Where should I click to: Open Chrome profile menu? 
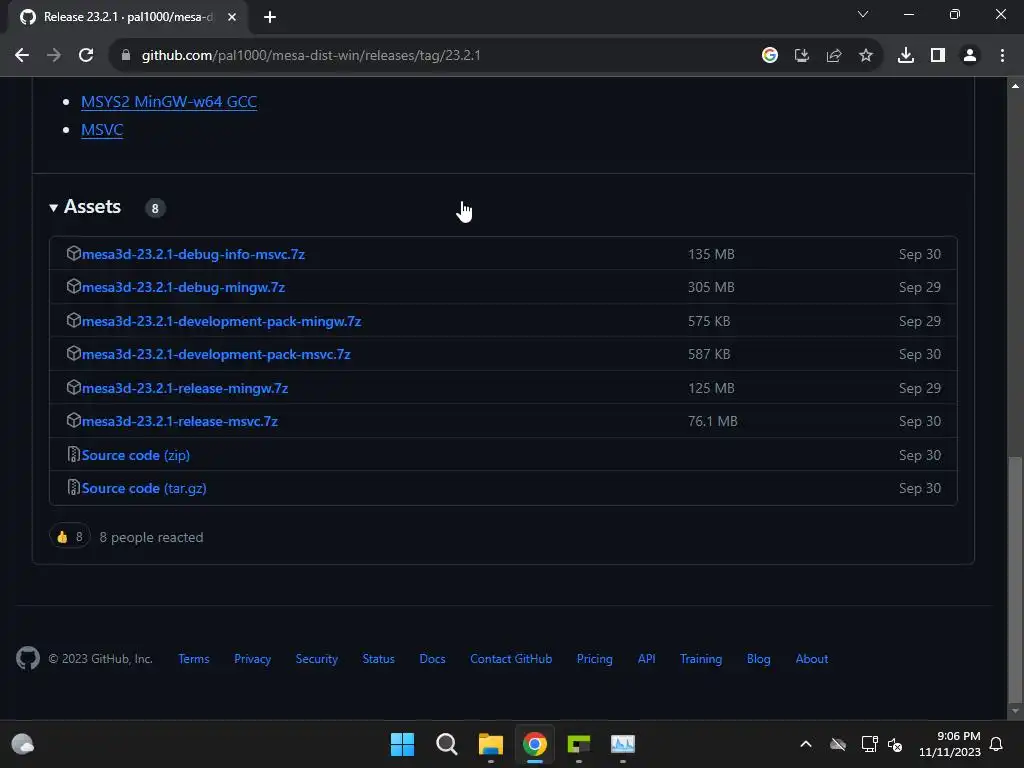(x=970, y=56)
